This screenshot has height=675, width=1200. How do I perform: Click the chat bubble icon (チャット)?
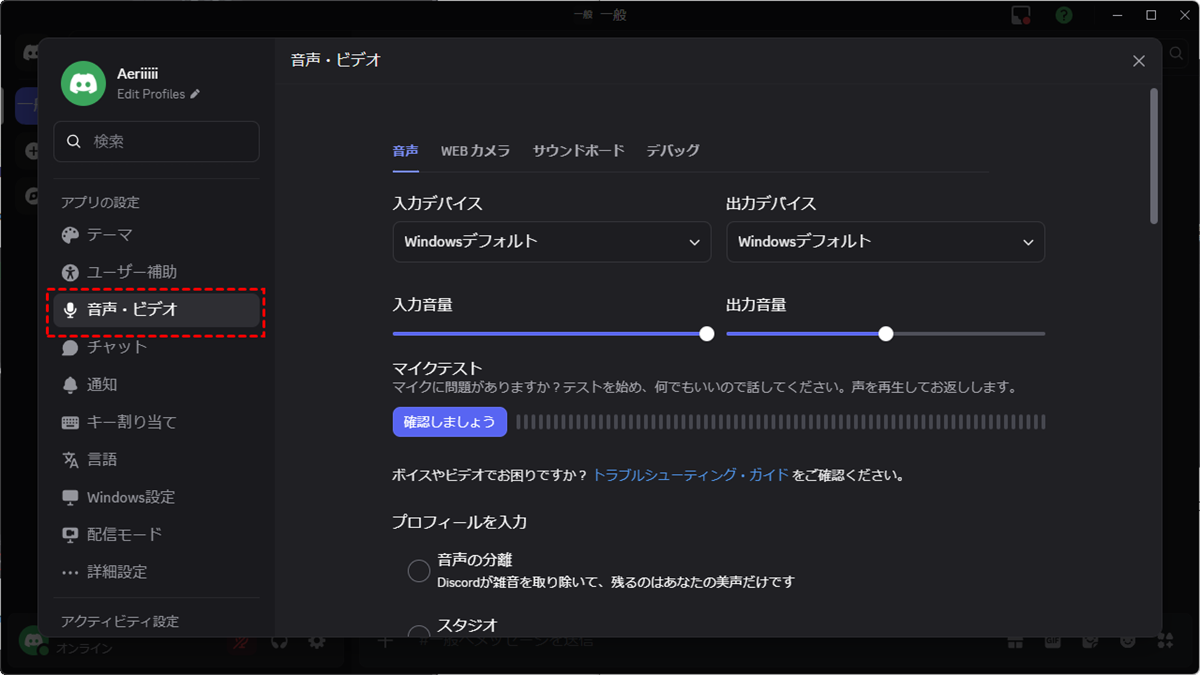(70, 347)
